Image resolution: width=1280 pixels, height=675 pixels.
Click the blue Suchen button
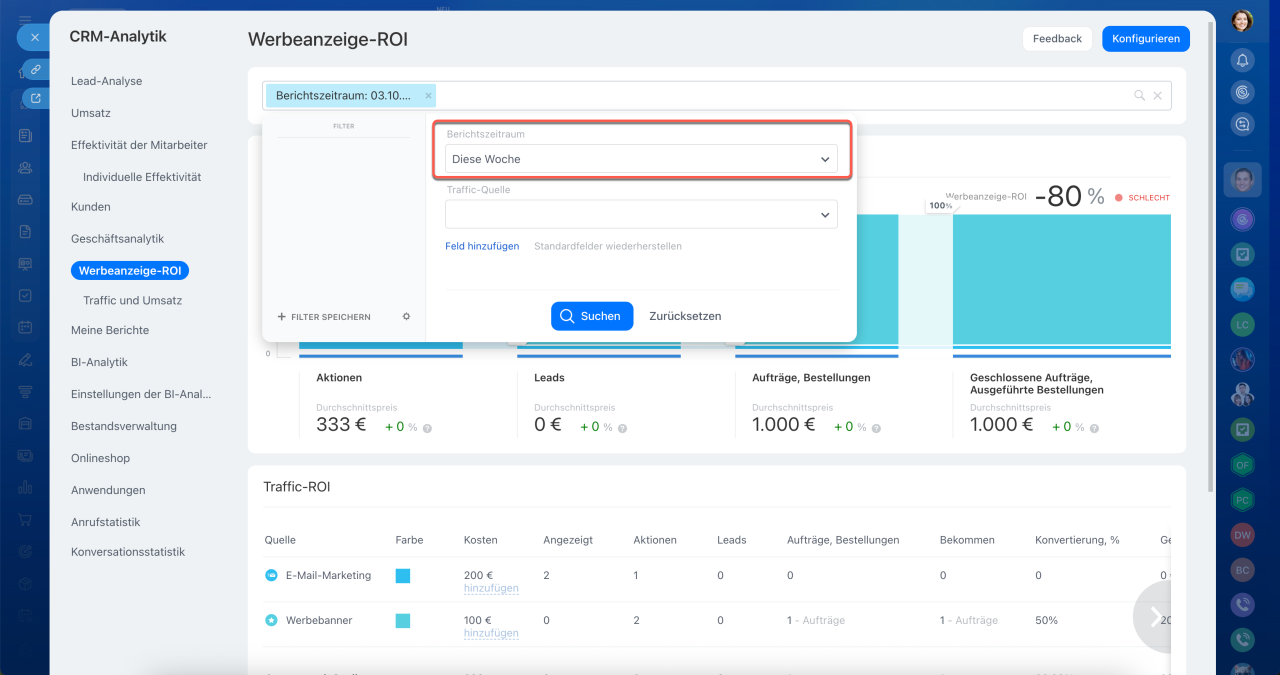[x=591, y=316]
